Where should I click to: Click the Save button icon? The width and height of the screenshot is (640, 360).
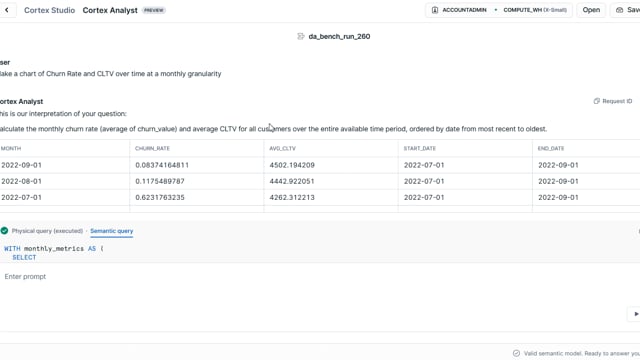[x=620, y=10]
